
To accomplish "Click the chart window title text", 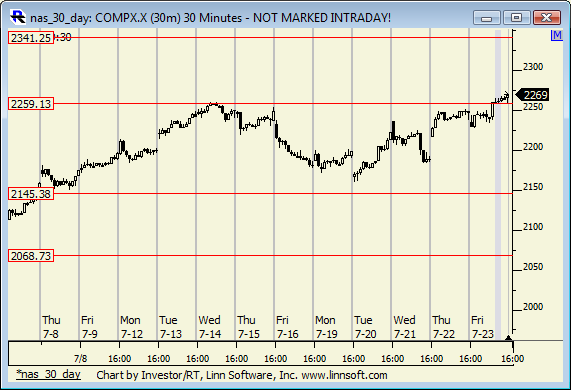I will click(210, 17).
